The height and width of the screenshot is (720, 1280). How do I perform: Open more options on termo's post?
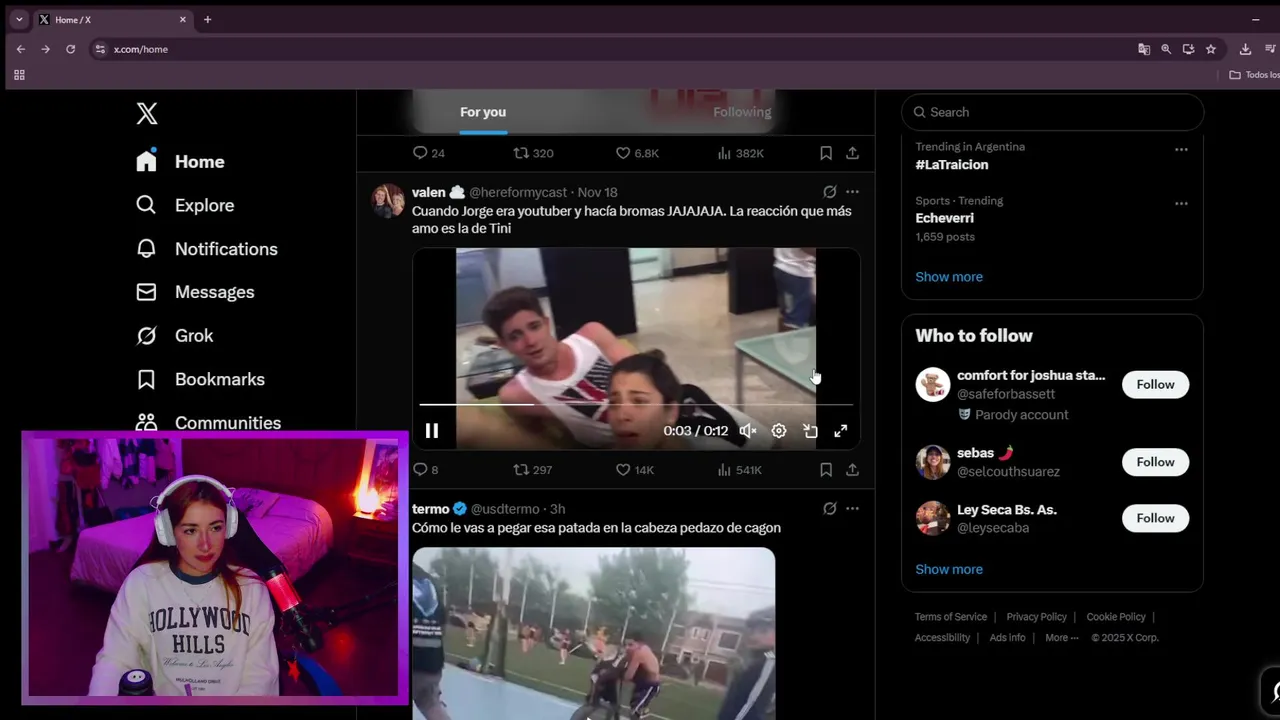[852, 509]
